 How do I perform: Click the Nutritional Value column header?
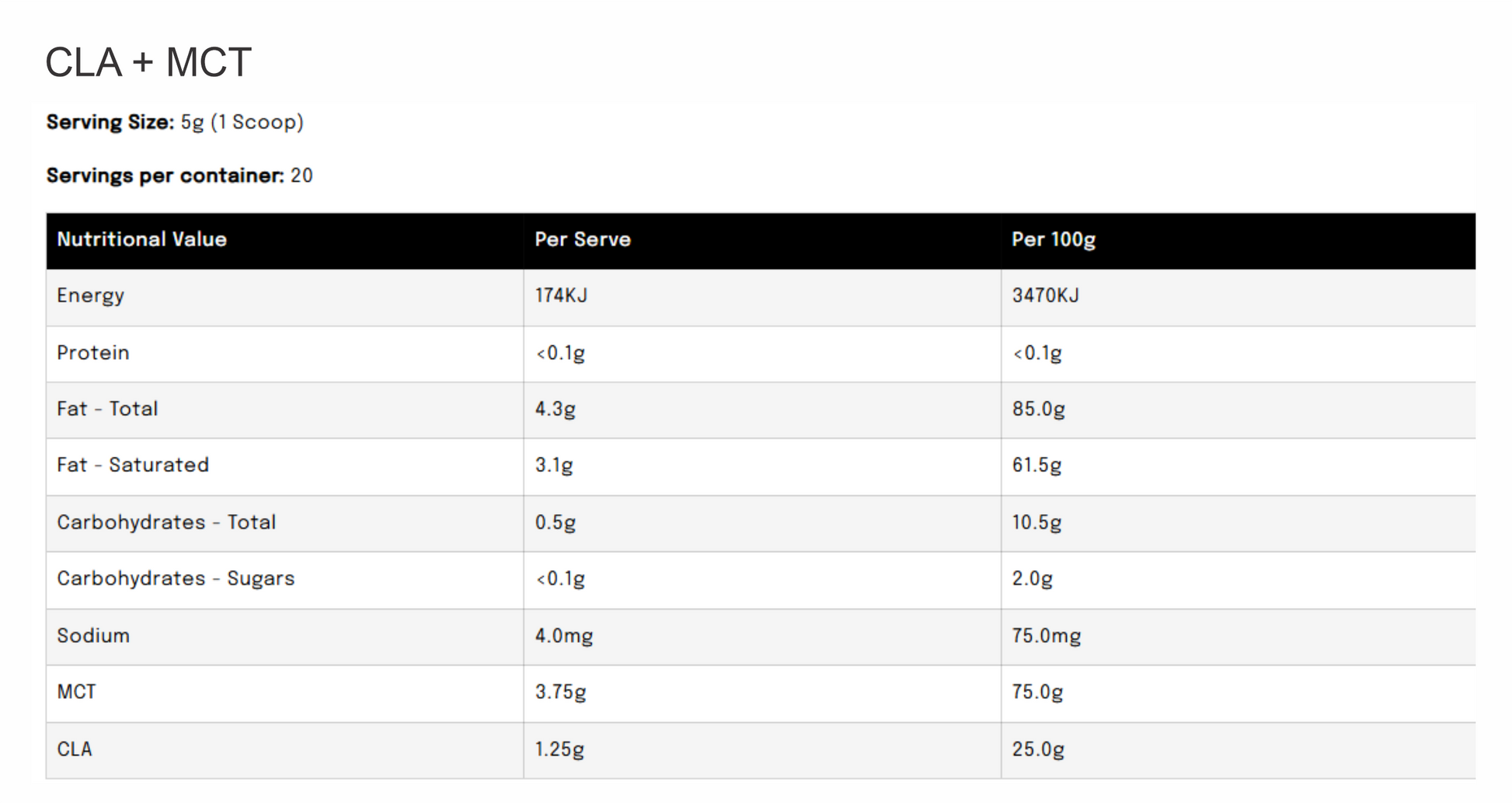pos(142,239)
